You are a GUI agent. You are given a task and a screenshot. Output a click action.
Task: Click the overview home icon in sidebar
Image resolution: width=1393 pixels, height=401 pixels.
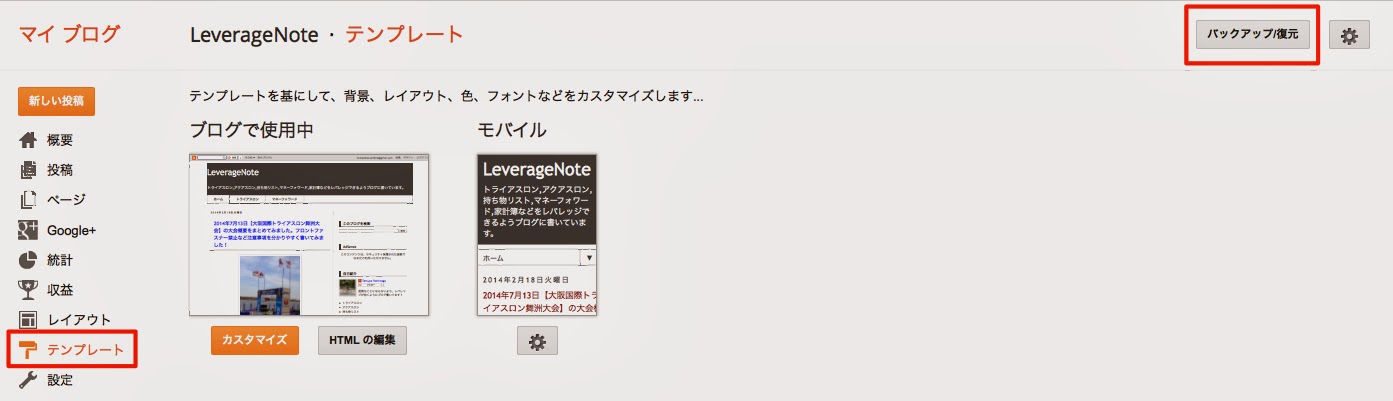pos(28,140)
